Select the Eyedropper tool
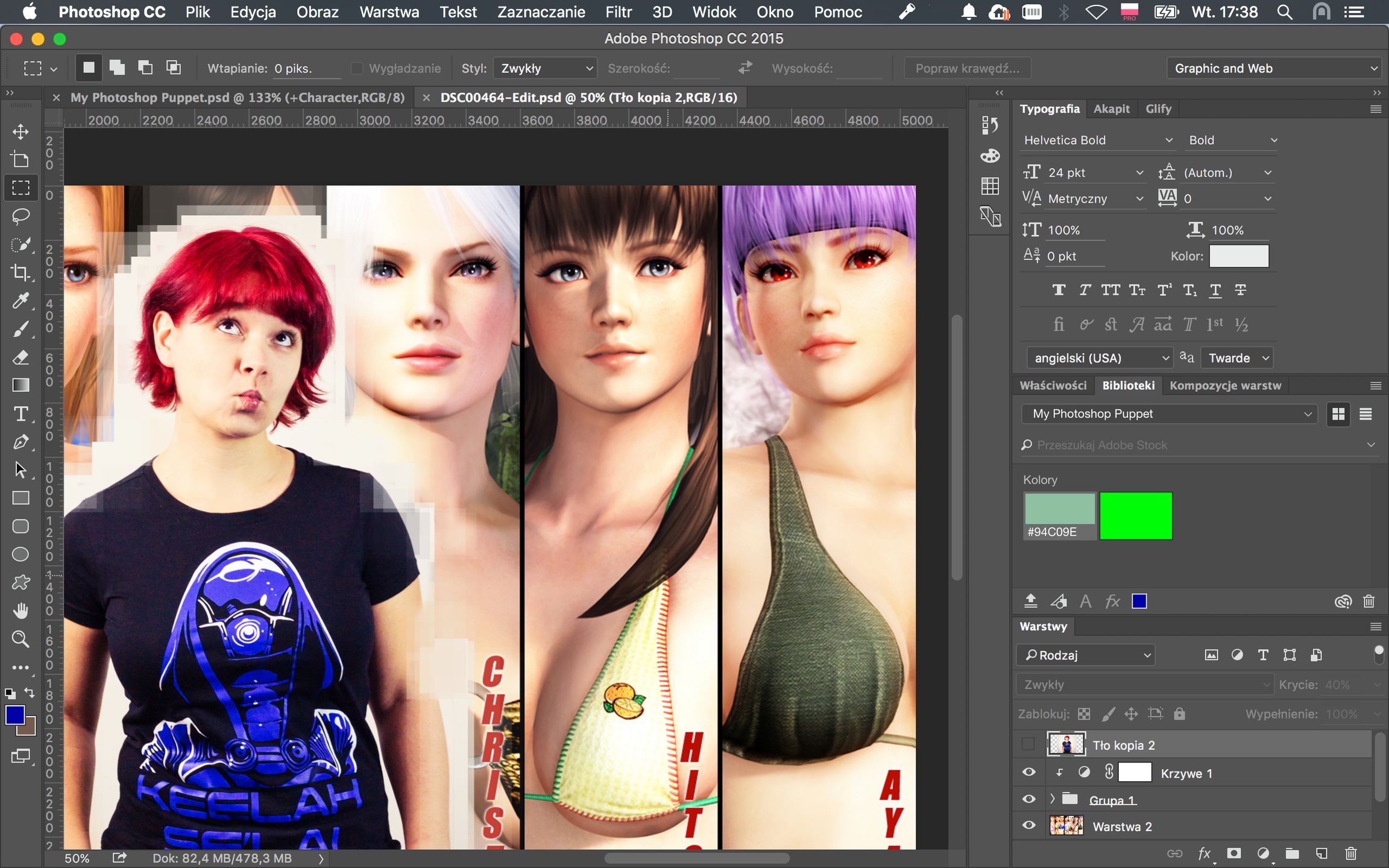The width and height of the screenshot is (1389, 868). click(20, 300)
